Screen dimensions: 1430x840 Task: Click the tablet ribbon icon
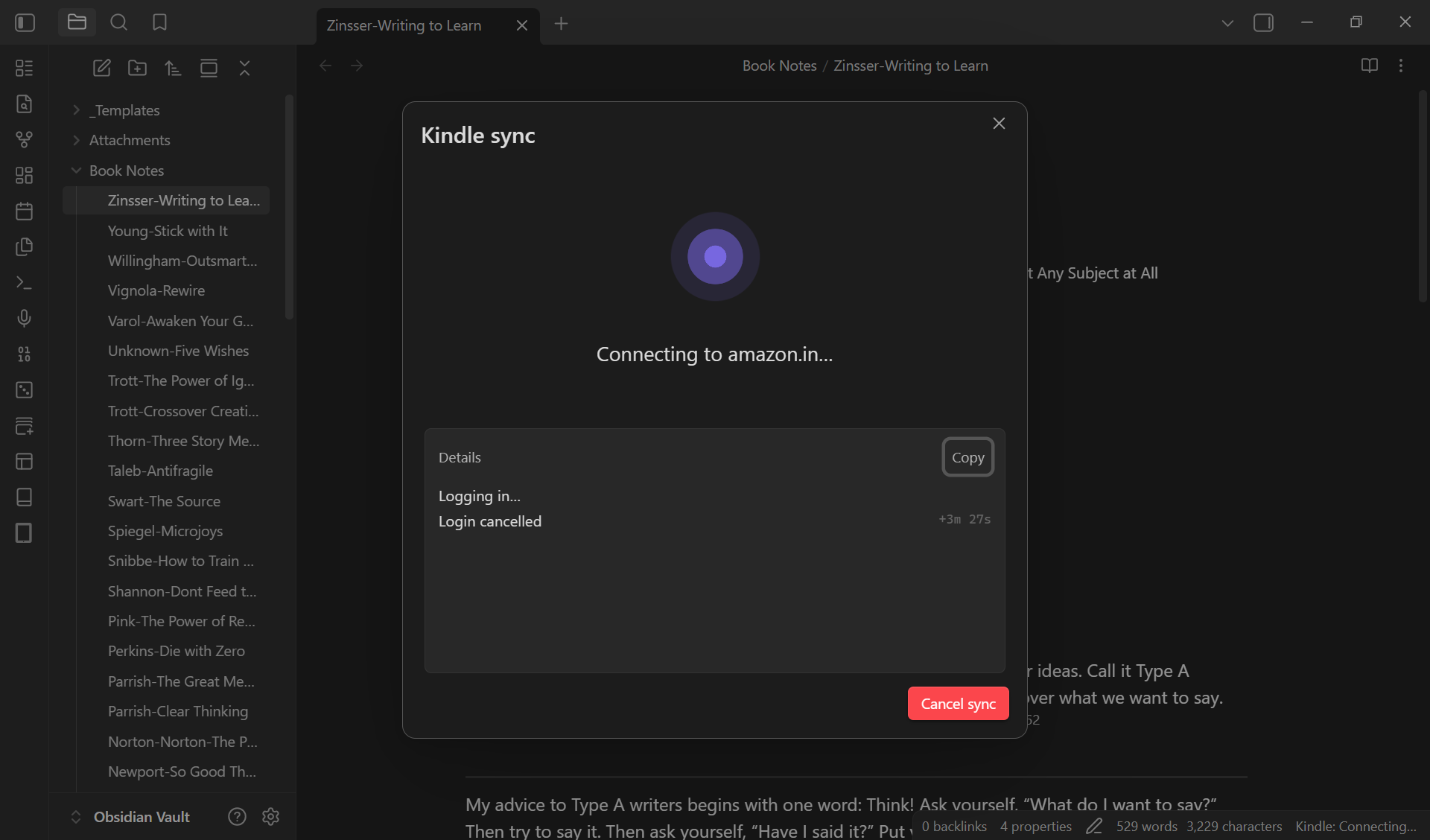point(24,532)
